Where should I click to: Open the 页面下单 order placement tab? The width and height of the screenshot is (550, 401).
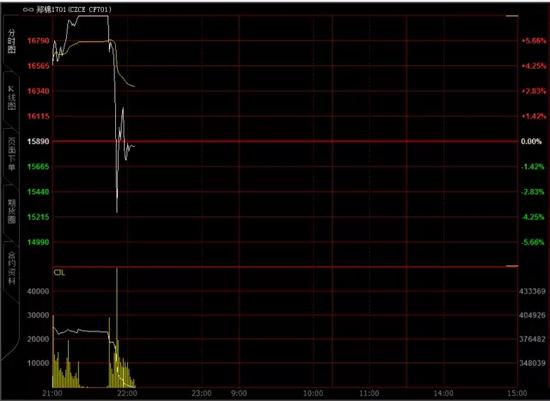[x=12, y=154]
